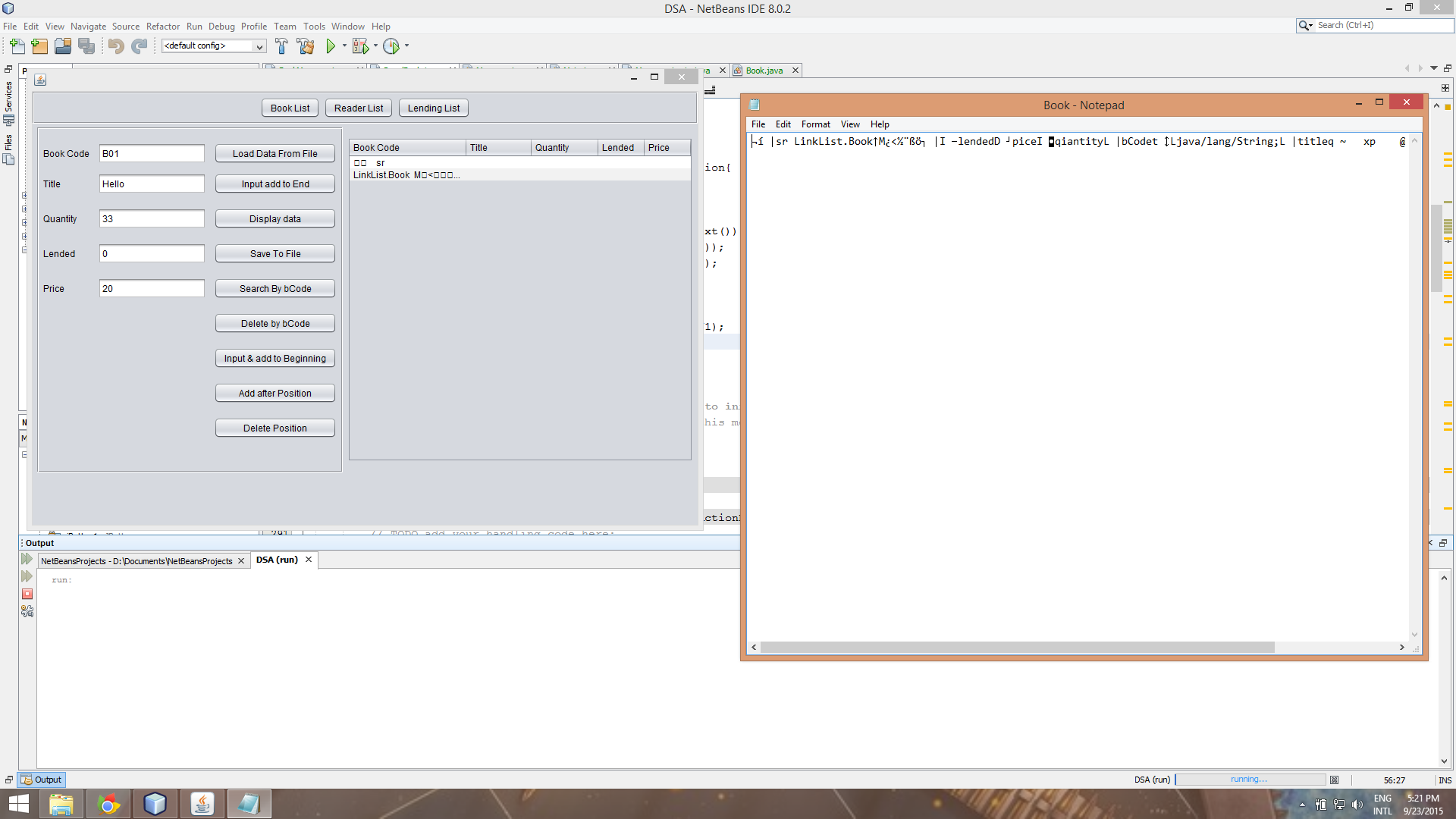Open the Files side panel
Screen dimensions: 1456x819
click(8, 149)
